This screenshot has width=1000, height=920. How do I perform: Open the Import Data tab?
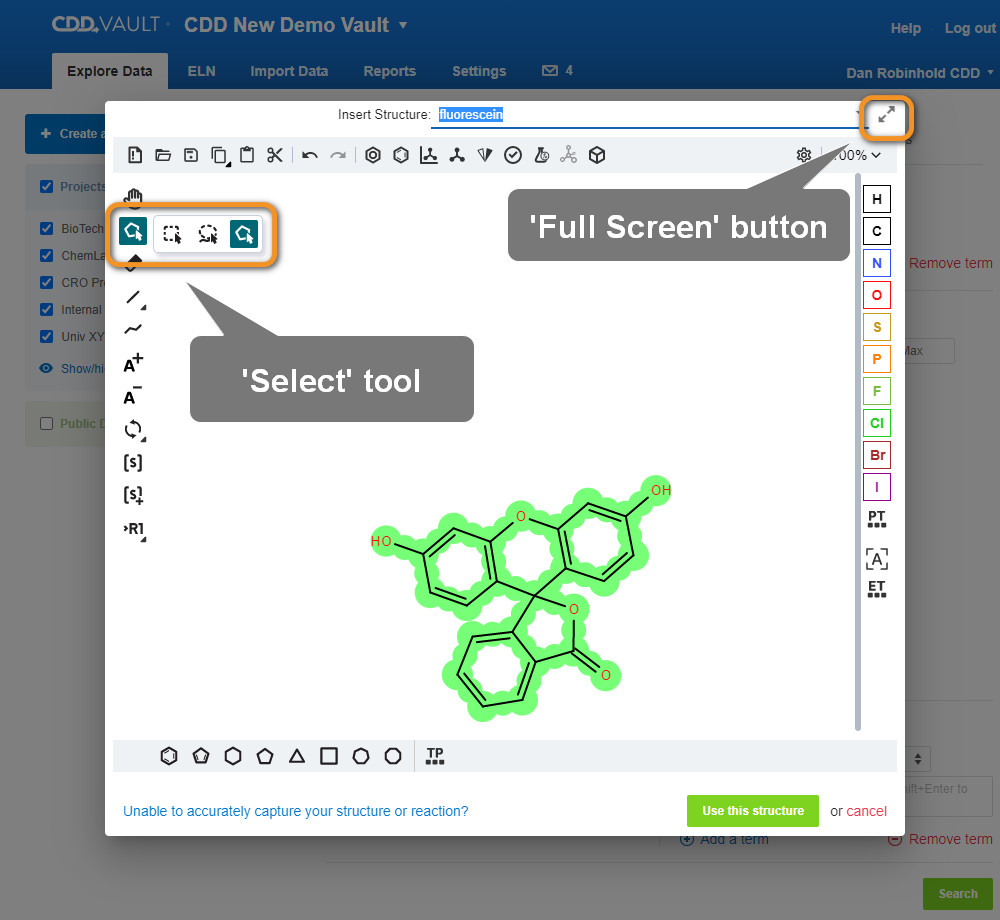pos(289,71)
